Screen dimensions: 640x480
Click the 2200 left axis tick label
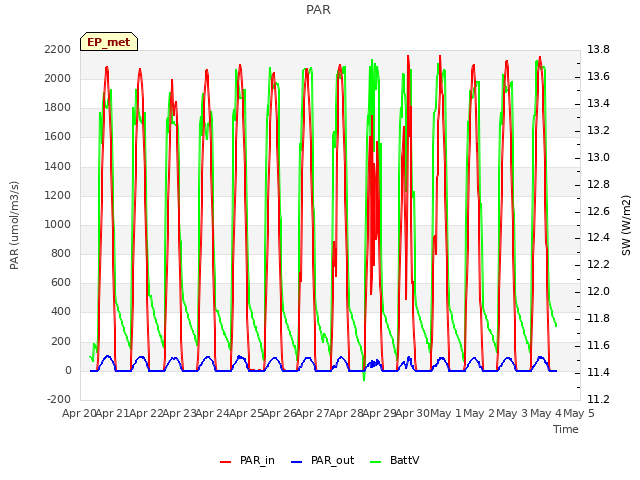58,49
